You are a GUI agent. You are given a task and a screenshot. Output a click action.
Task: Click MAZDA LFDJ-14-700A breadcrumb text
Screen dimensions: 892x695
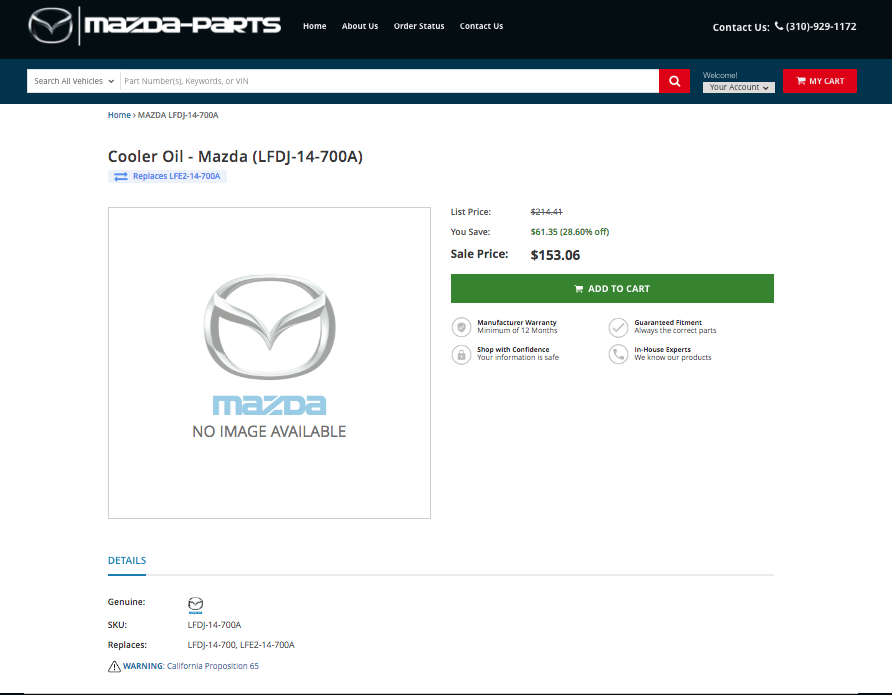pos(178,115)
